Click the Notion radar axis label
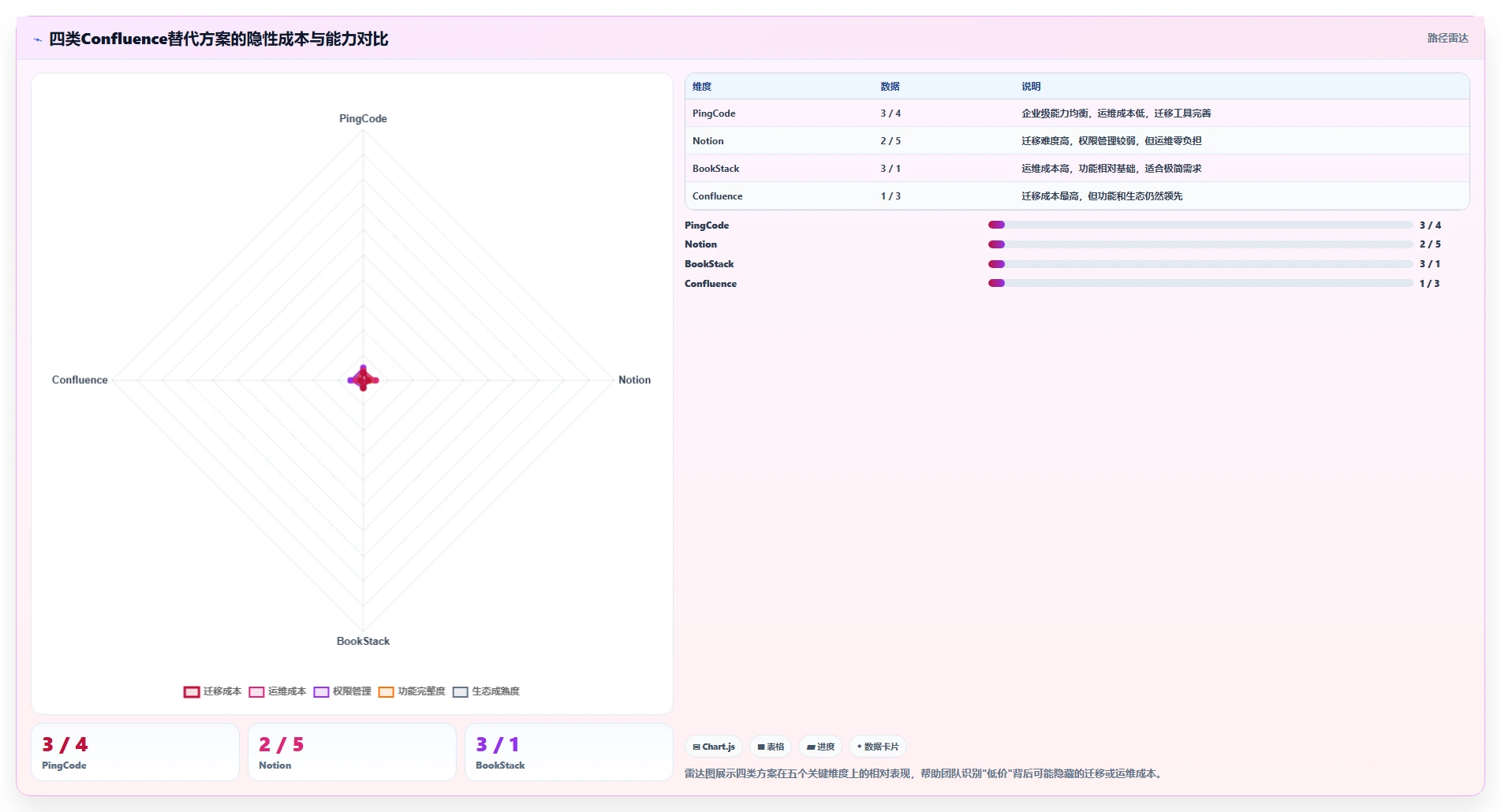1501x812 pixels. [x=634, y=380]
